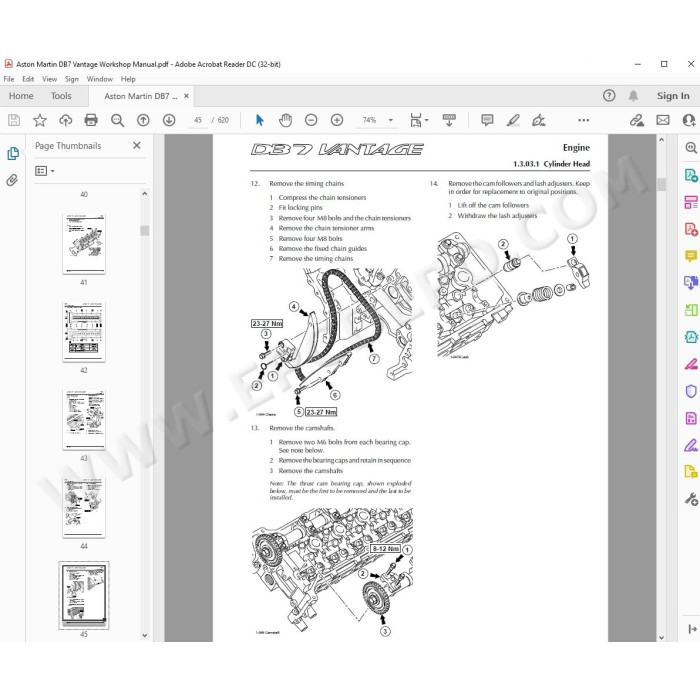Click the zoom percentage field
This screenshot has height=700, width=700.
click(x=370, y=120)
